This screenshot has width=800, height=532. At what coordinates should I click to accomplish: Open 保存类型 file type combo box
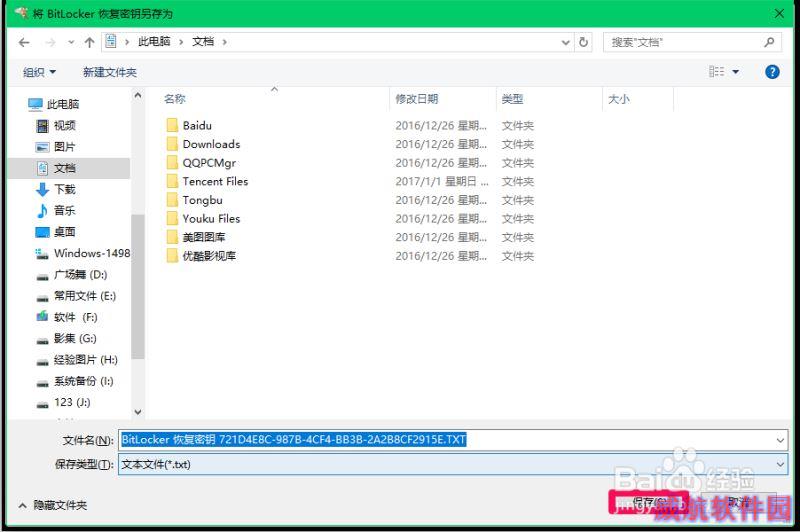click(x=453, y=465)
